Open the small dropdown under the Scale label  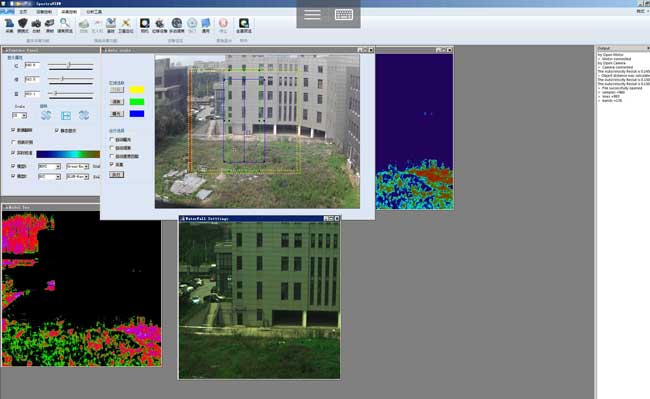[19, 115]
